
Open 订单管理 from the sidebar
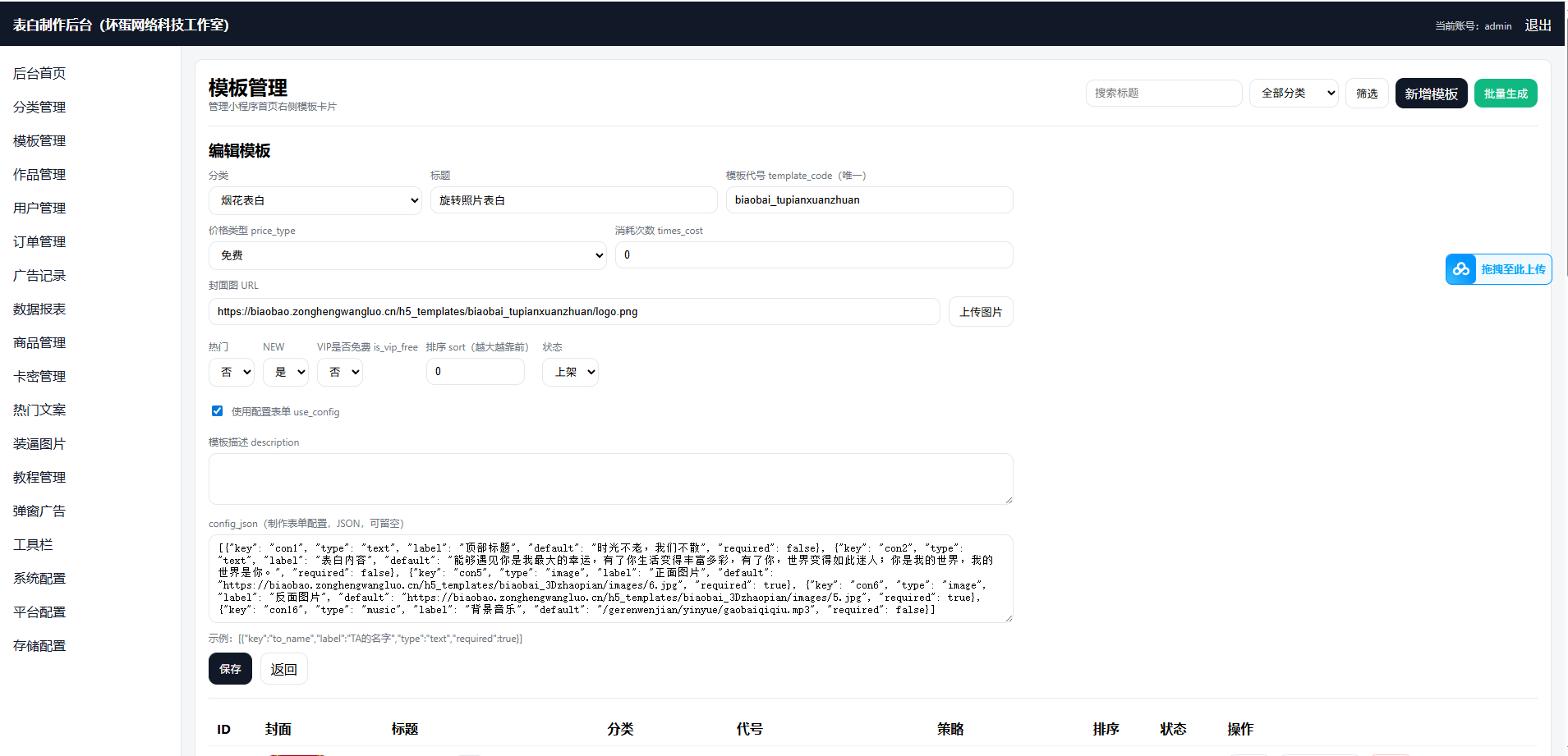pyautogui.click(x=39, y=242)
